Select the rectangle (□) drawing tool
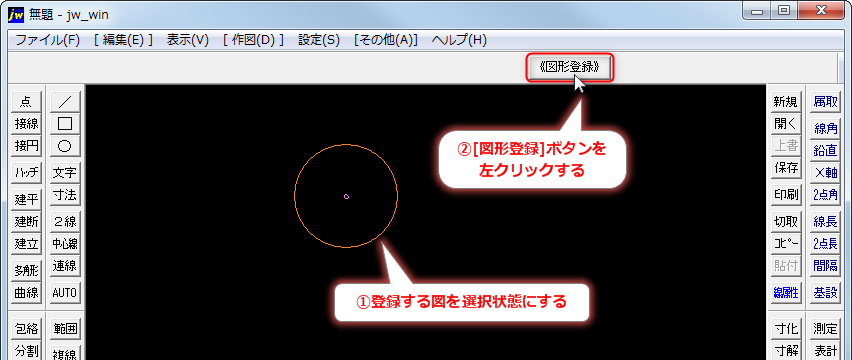Screen dimensions: 852x360 tap(65, 123)
